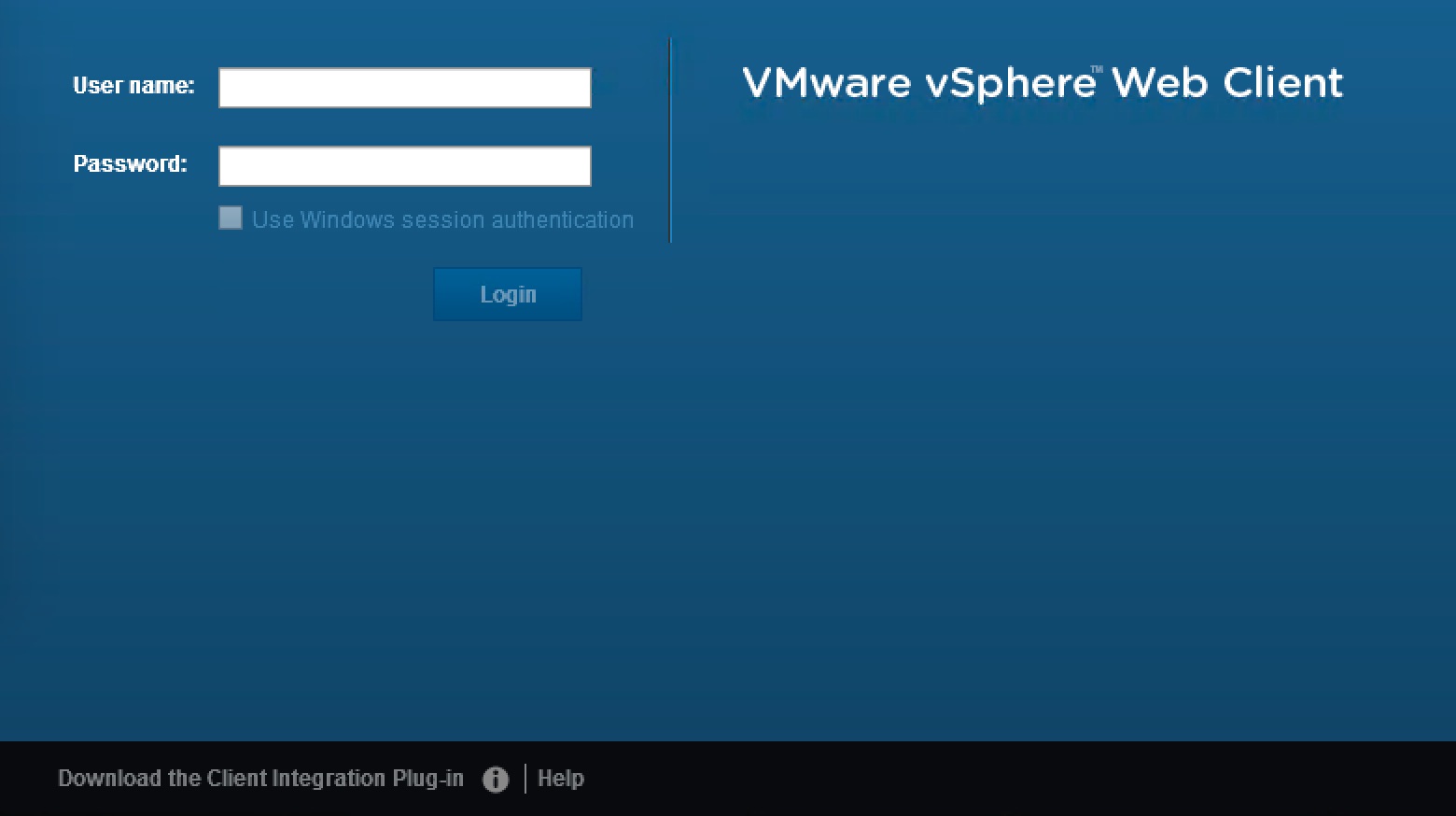Open Download the Client Integration Plug-in link

(x=260, y=779)
